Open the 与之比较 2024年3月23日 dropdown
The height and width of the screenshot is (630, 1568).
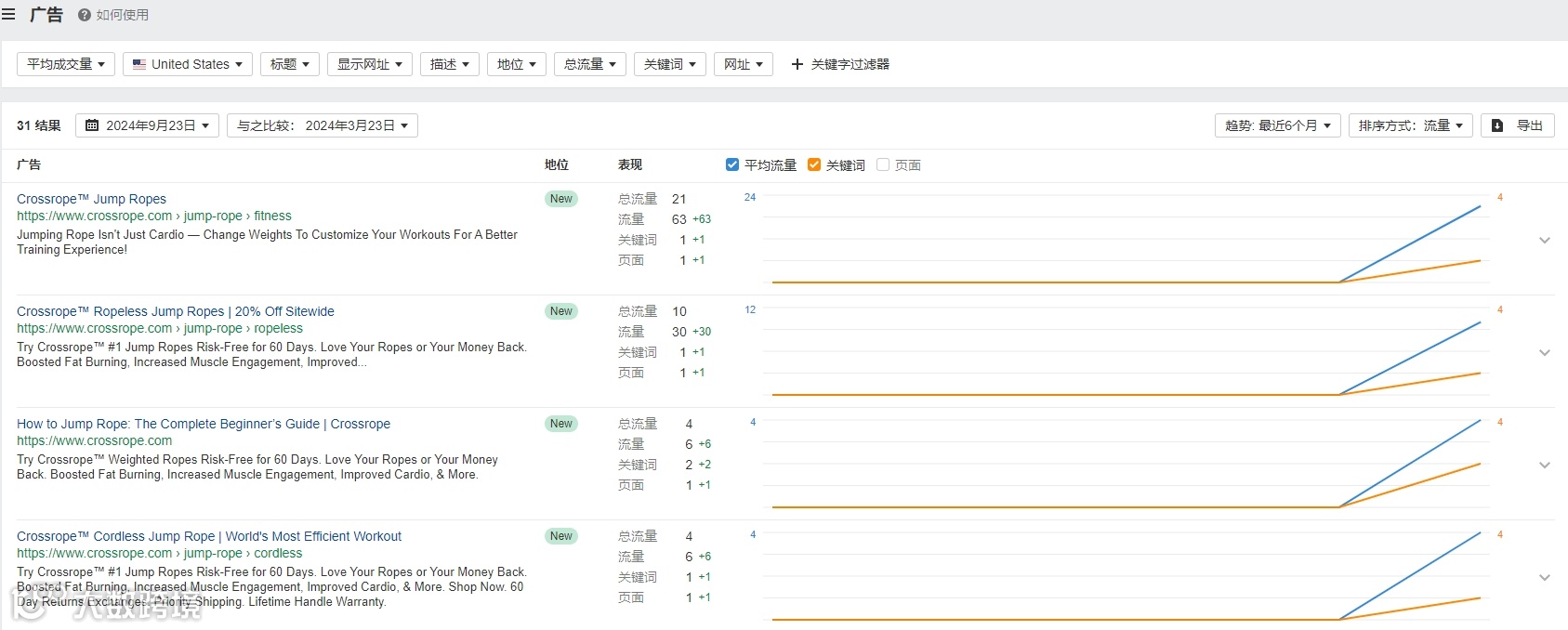(323, 125)
